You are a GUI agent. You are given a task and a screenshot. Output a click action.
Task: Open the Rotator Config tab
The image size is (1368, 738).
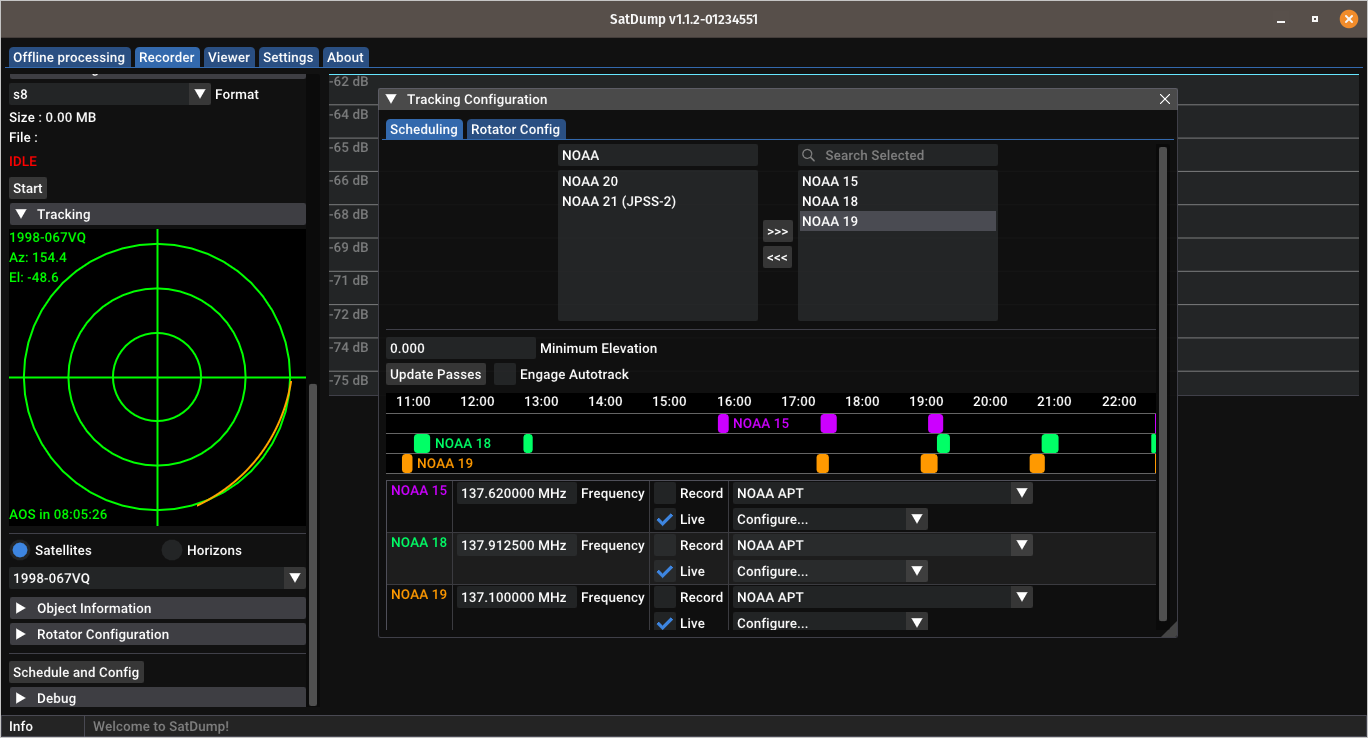click(x=515, y=129)
